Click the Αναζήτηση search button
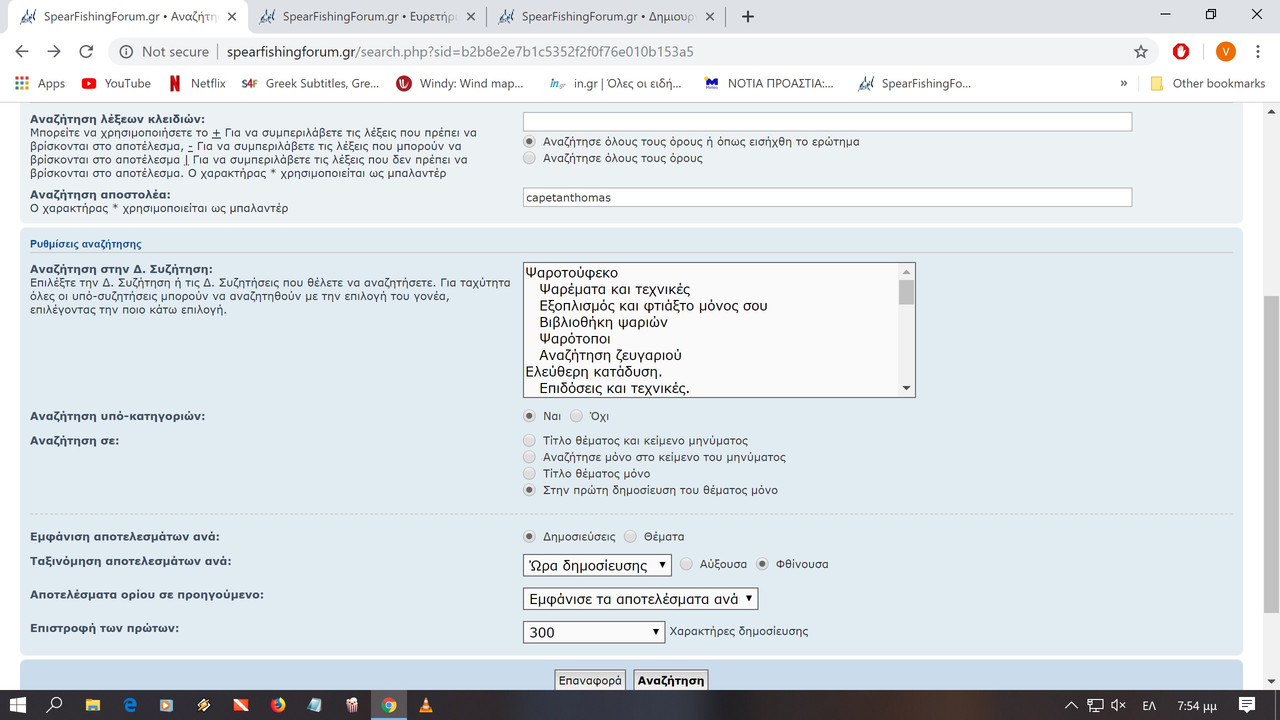 tap(671, 680)
